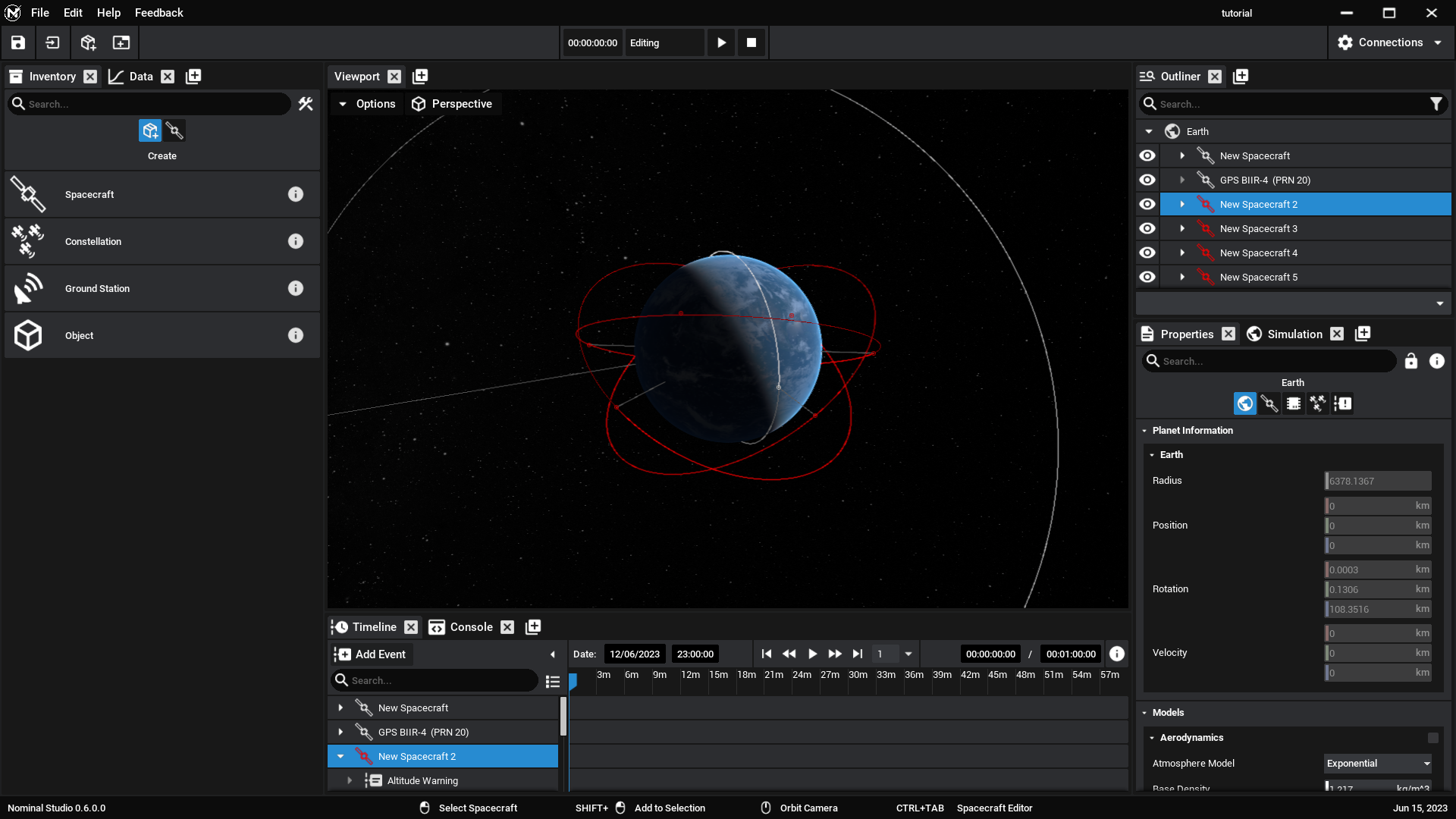Viewport: 1456px width, 819px height.
Task: Skip timeline to the start
Action: click(x=767, y=654)
